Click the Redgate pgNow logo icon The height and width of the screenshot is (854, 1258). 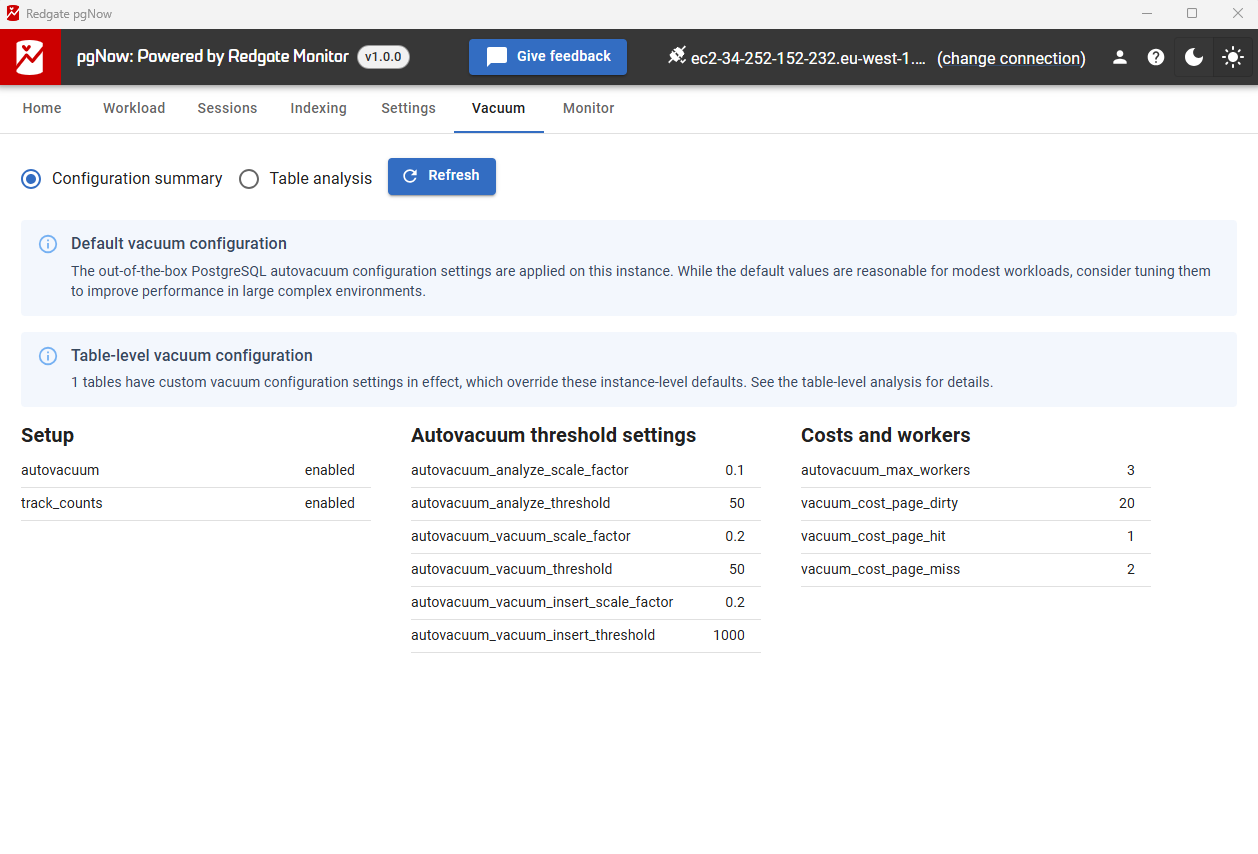tap(30, 57)
